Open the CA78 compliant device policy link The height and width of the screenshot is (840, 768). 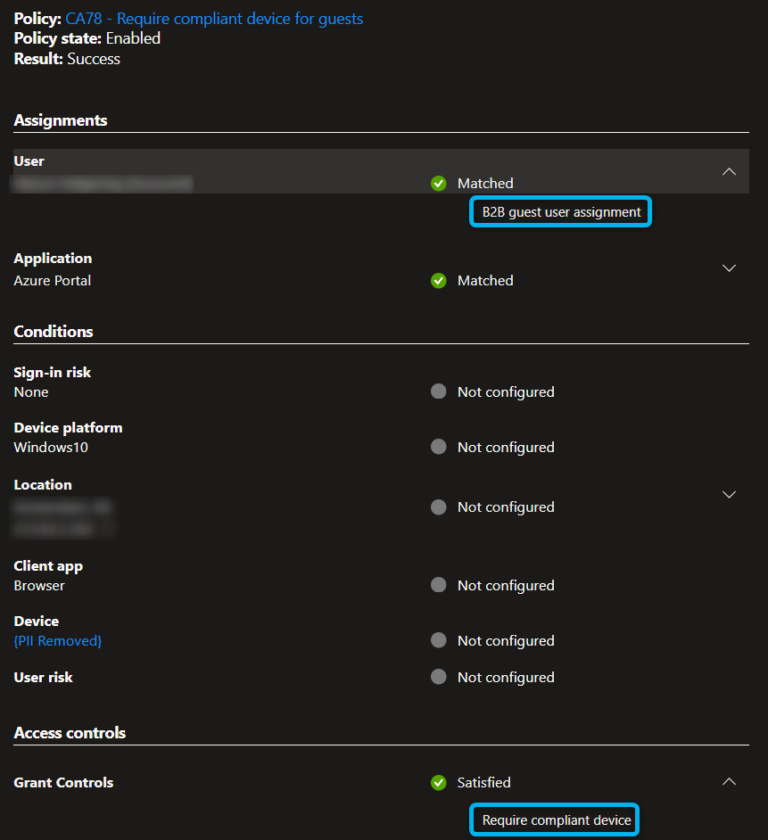(213, 18)
